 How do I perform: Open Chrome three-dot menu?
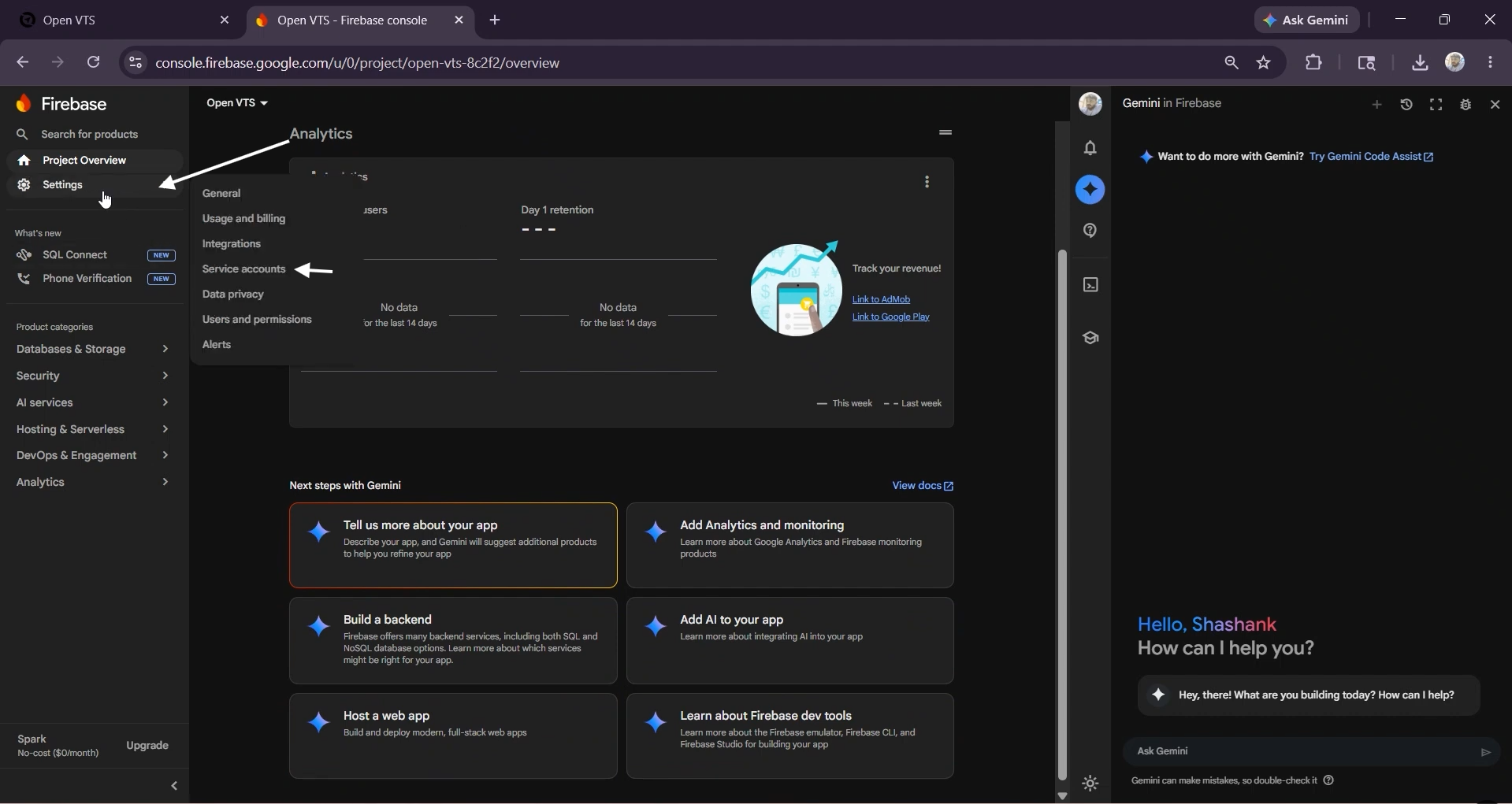point(1491,62)
